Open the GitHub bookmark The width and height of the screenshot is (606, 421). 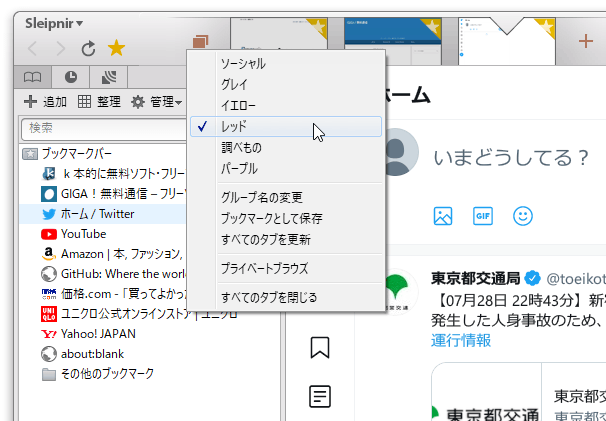(x=113, y=274)
